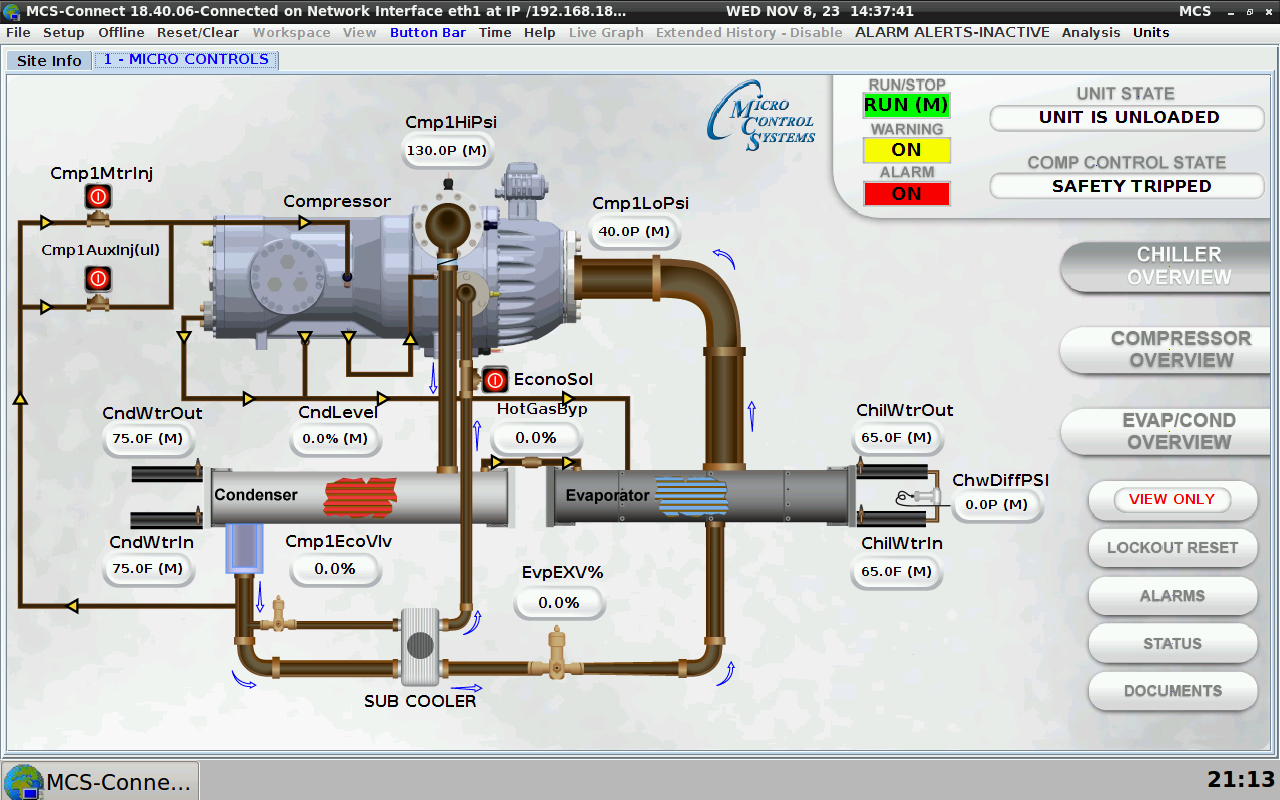Click the yellow WARNING ON indicator
Viewport: 1280px width, 800px height.
pos(906,150)
